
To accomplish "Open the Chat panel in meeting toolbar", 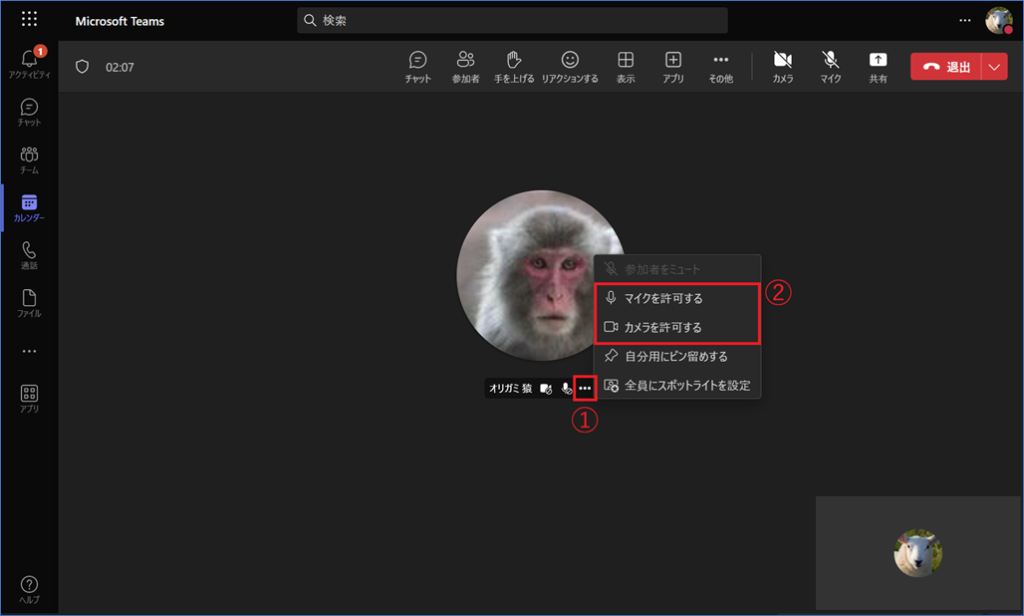I will click(x=418, y=66).
